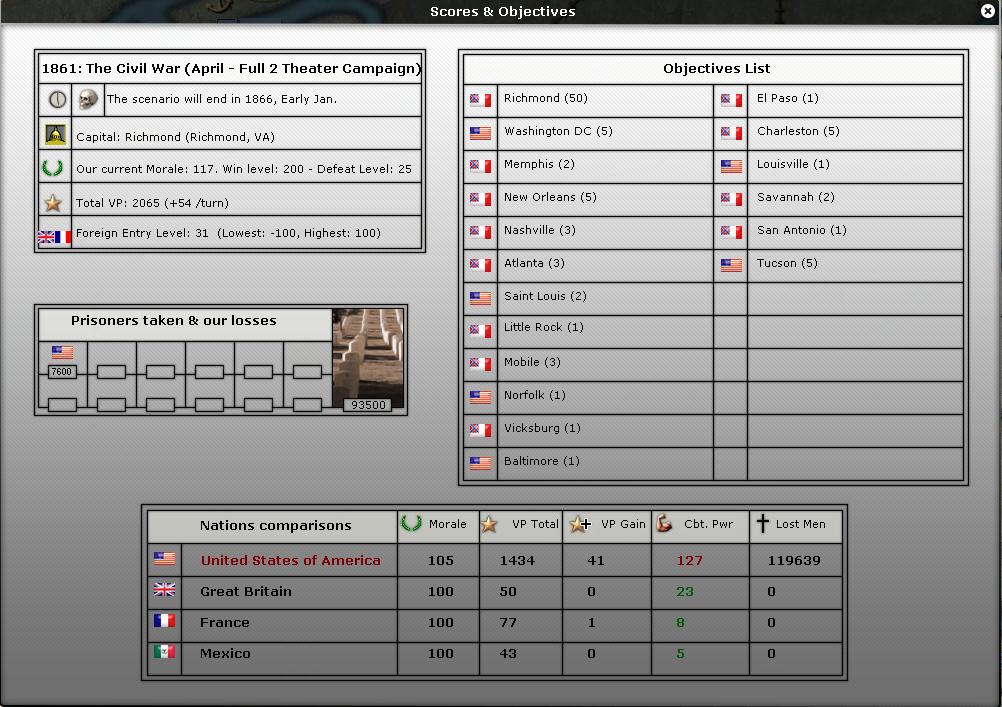Close the Scores & Objectives window
Viewport: 1002px width, 707px height.
point(988,11)
